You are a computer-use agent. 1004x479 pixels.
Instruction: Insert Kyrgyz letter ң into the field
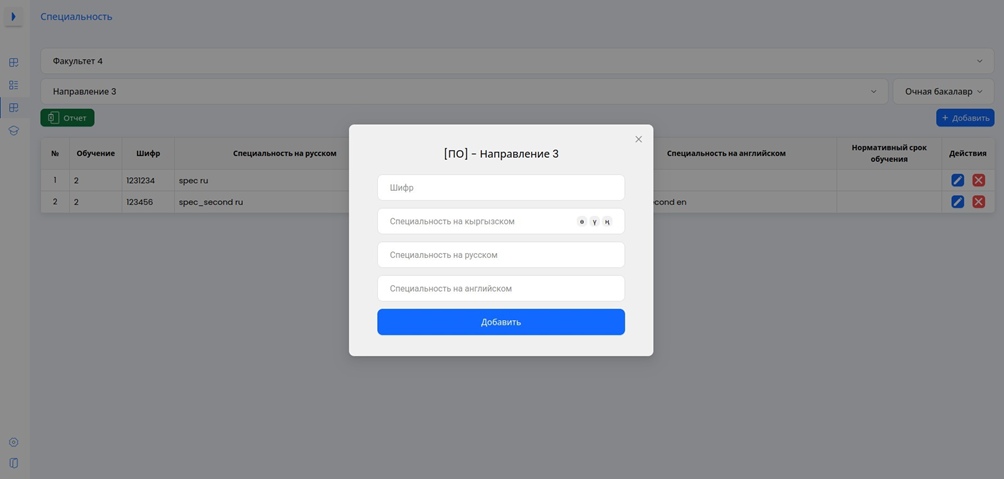click(x=607, y=222)
